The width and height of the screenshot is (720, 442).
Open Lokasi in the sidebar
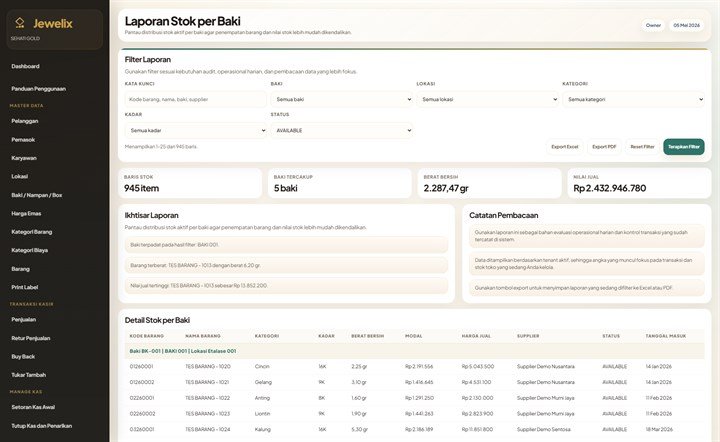20,176
